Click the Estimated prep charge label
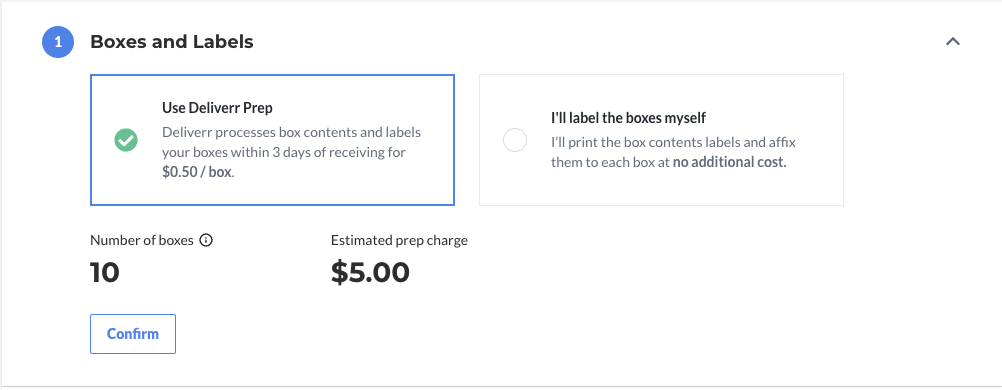The image size is (1002, 390). pos(399,240)
